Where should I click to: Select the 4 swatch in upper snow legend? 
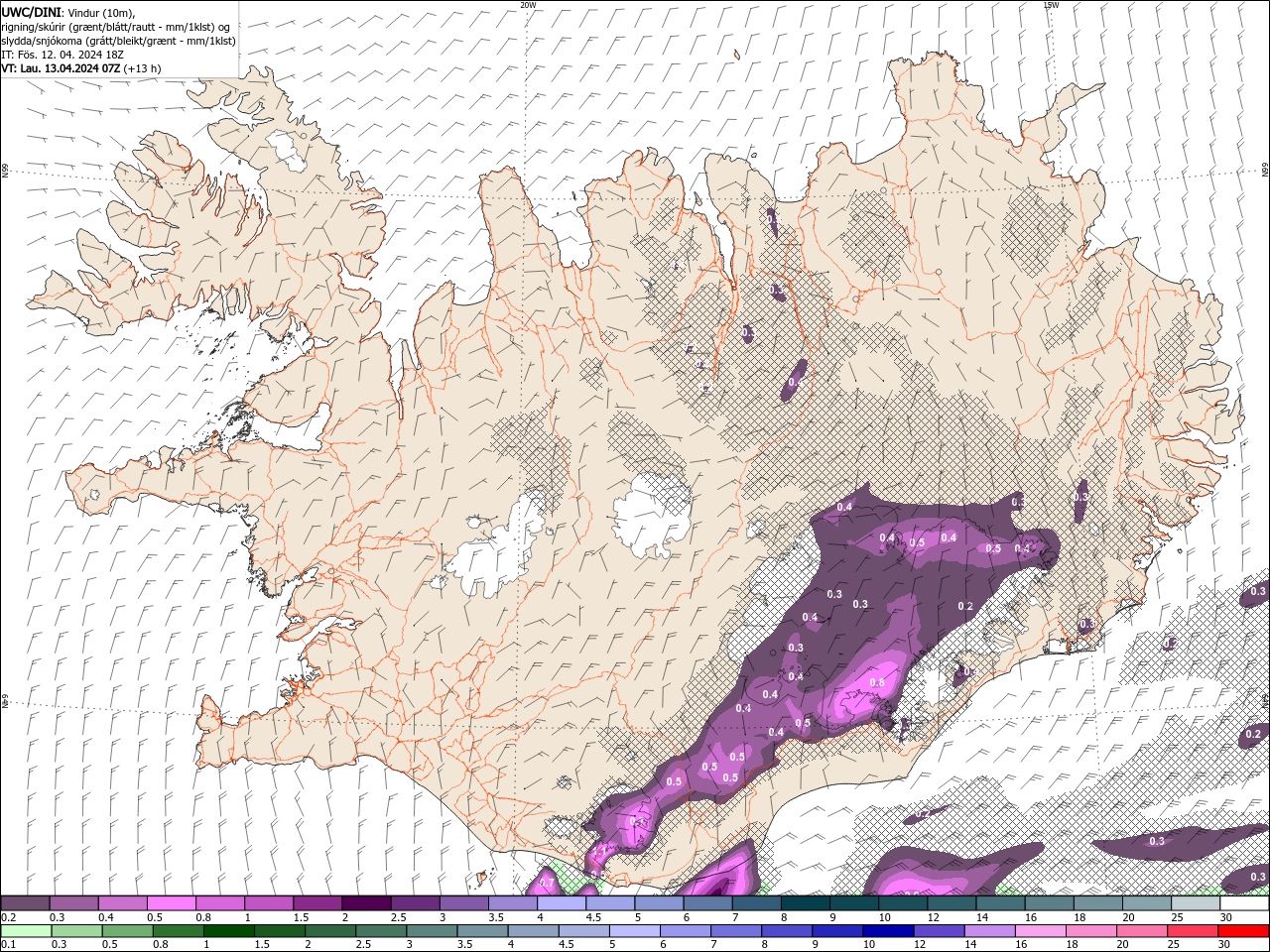click(561, 903)
